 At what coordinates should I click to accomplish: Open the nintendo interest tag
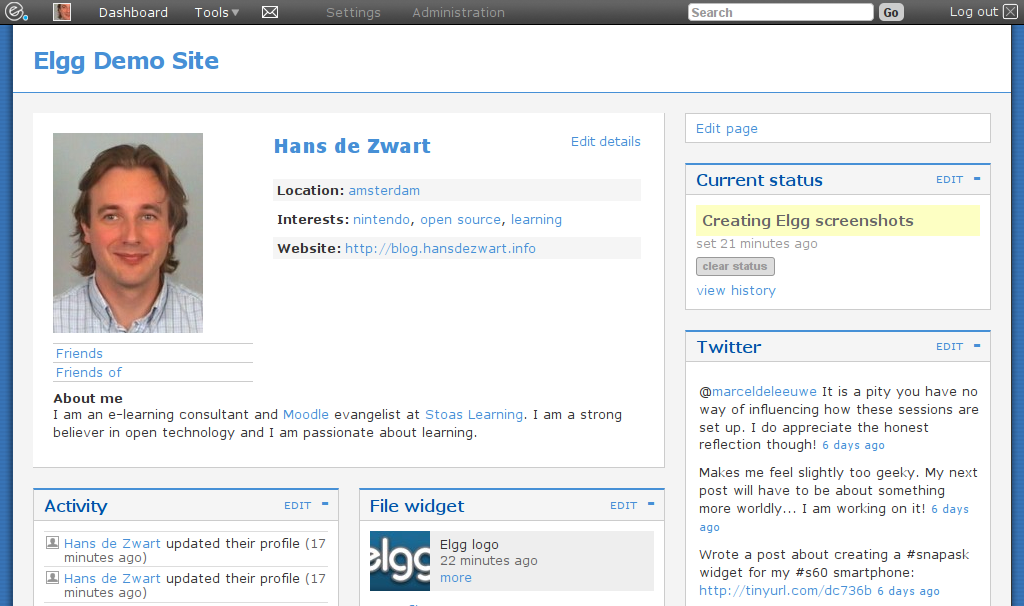381,219
